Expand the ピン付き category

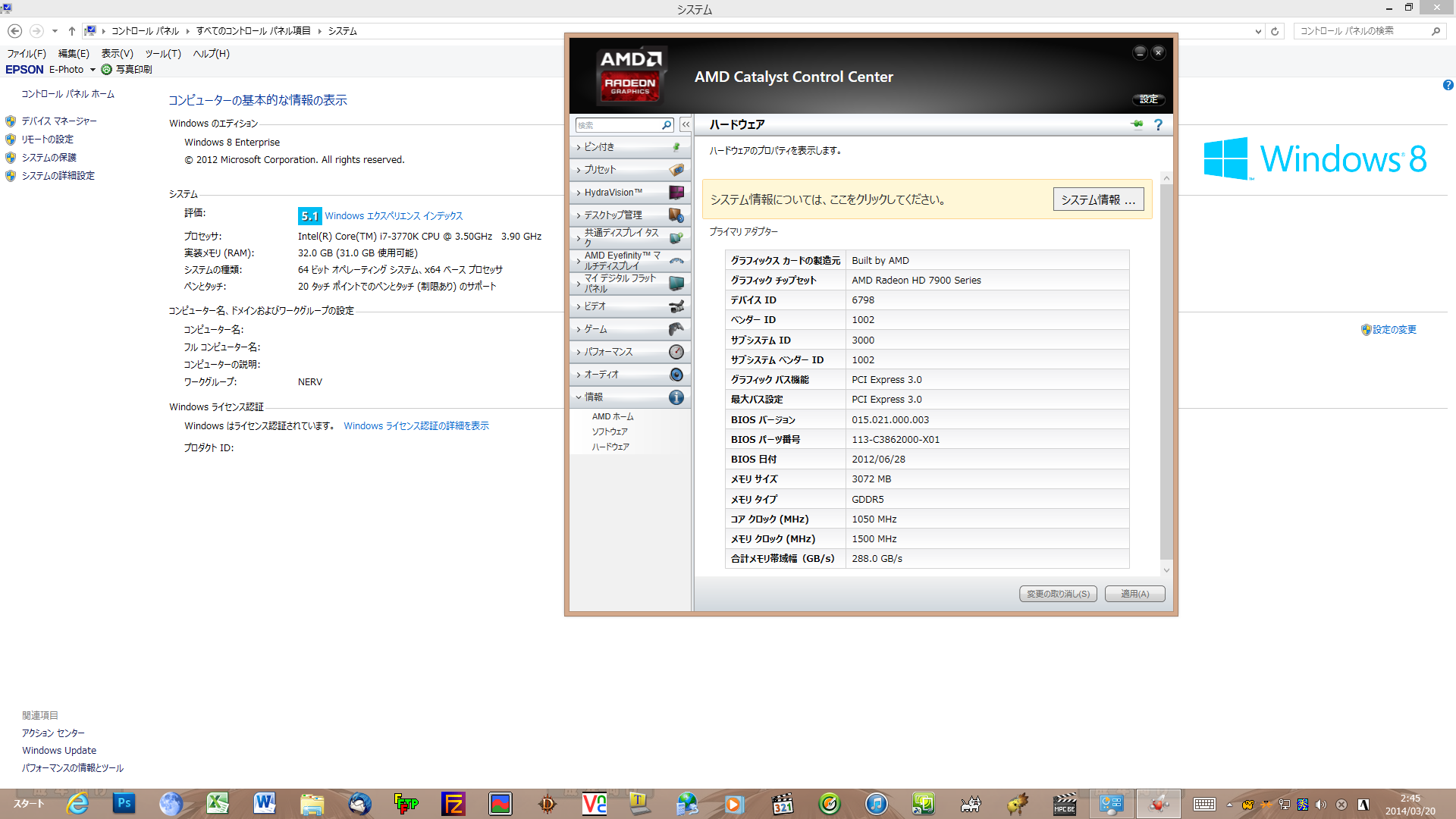[x=599, y=147]
